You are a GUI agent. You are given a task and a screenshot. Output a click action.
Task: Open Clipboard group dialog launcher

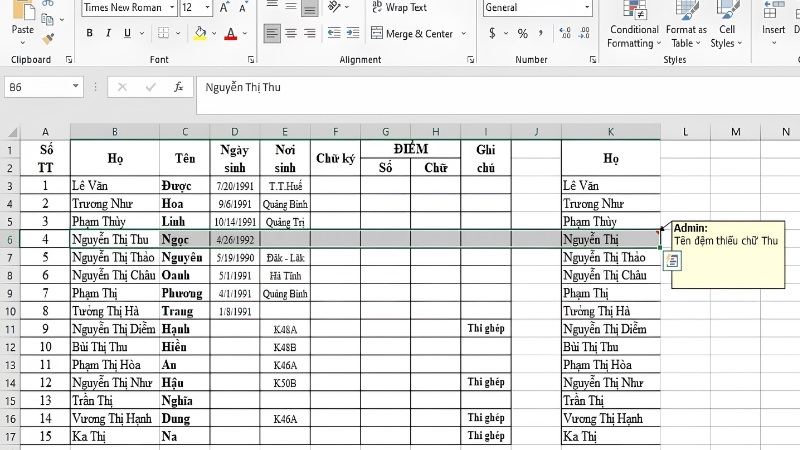click(69, 60)
